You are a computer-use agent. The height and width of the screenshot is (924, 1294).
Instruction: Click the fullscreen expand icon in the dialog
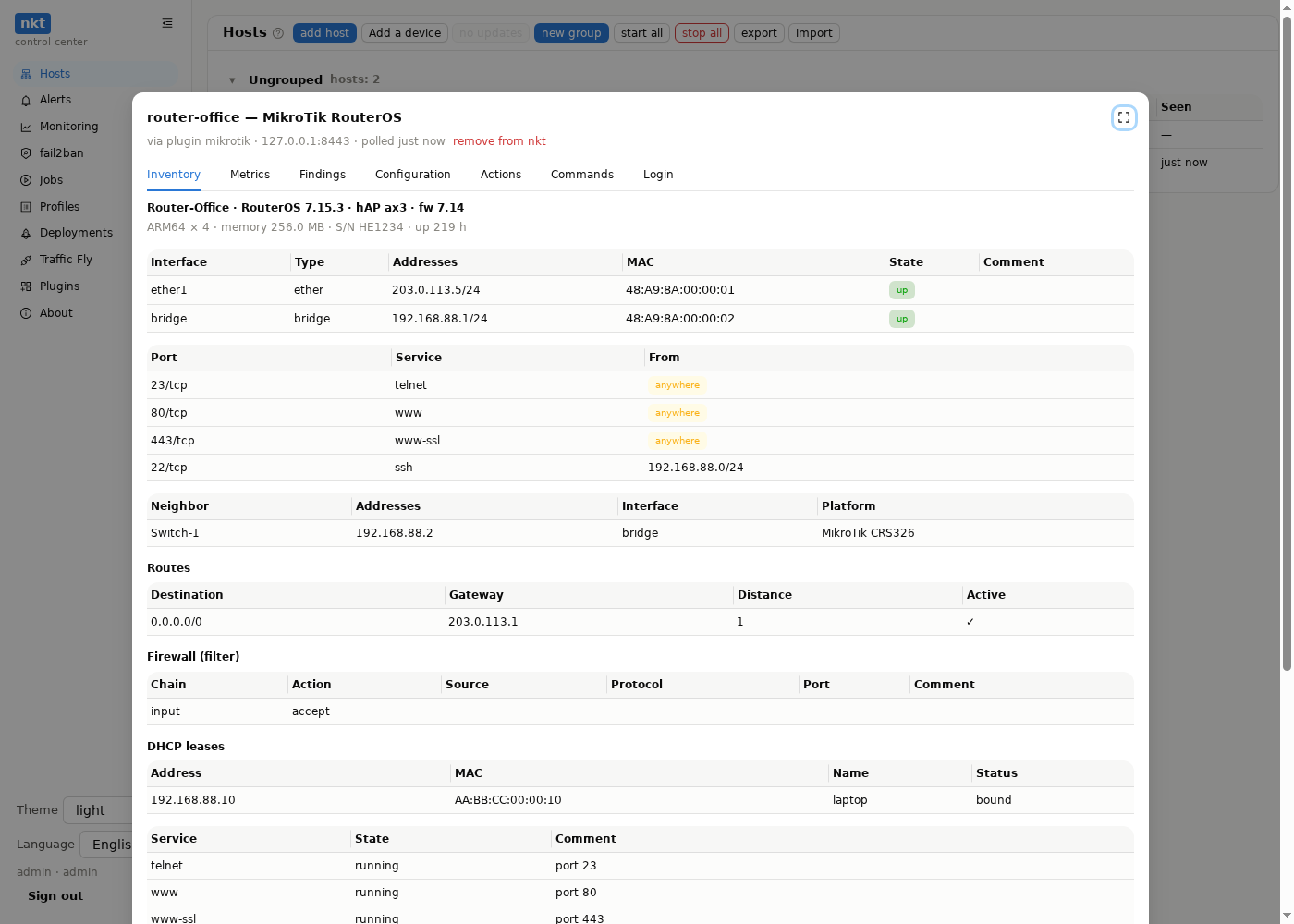coord(1124,117)
